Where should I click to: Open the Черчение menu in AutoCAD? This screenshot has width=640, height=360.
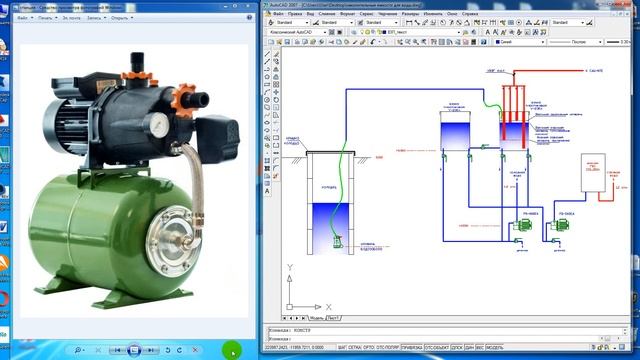[387, 13]
